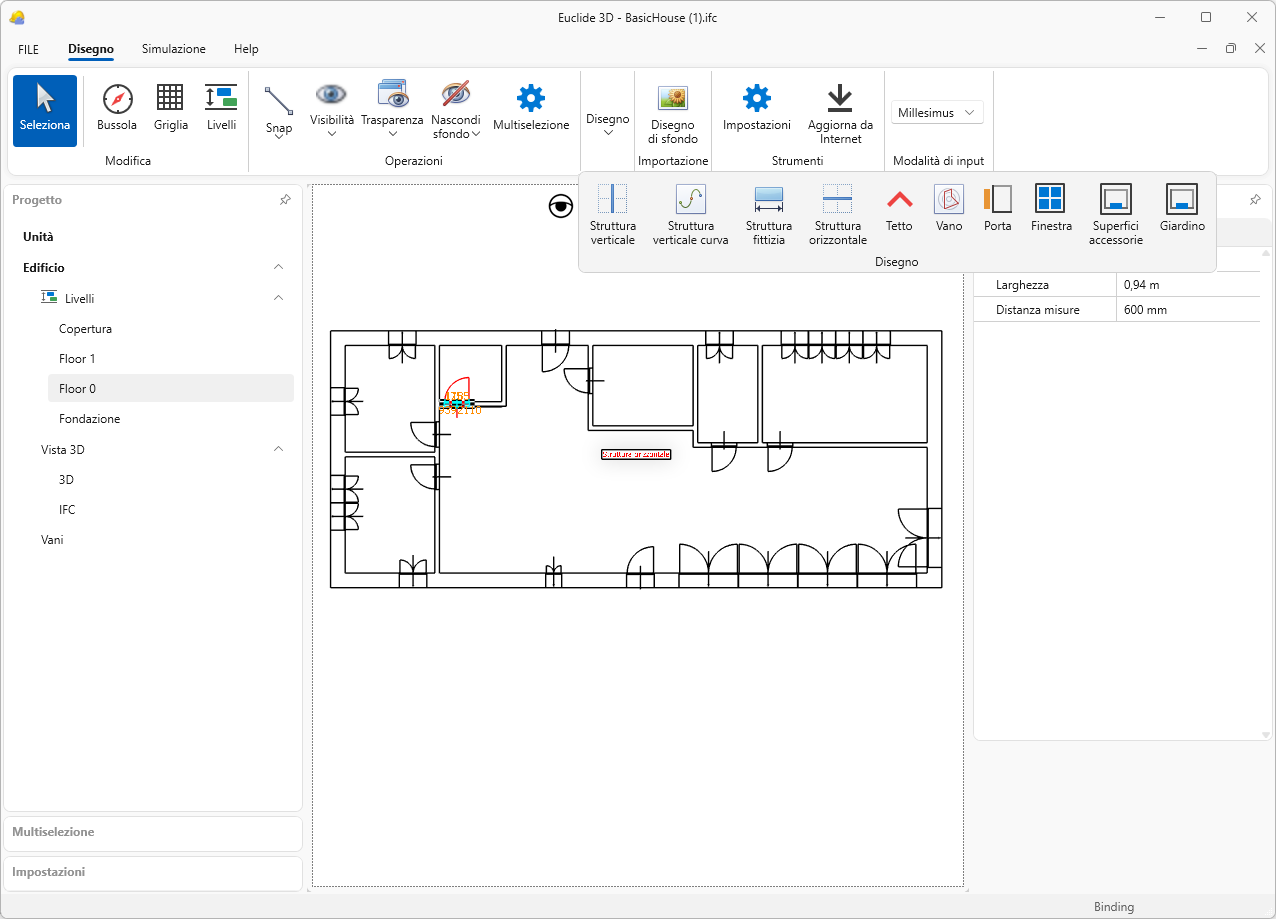The width and height of the screenshot is (1276, 919).
Task: Toggle Multiselezione mode in ribbon
Action: tap(531, 108)
